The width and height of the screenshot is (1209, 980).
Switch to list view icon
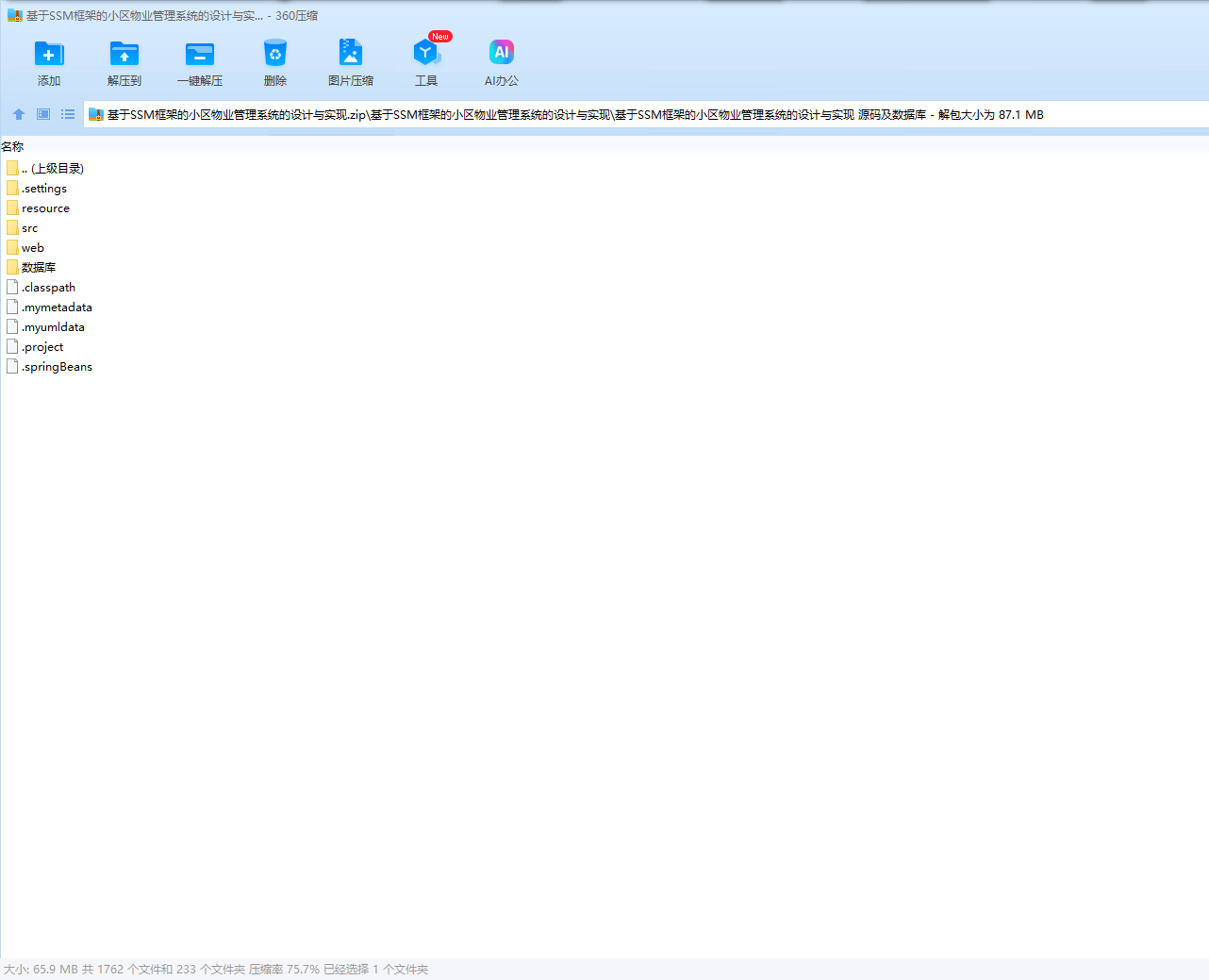68,114
